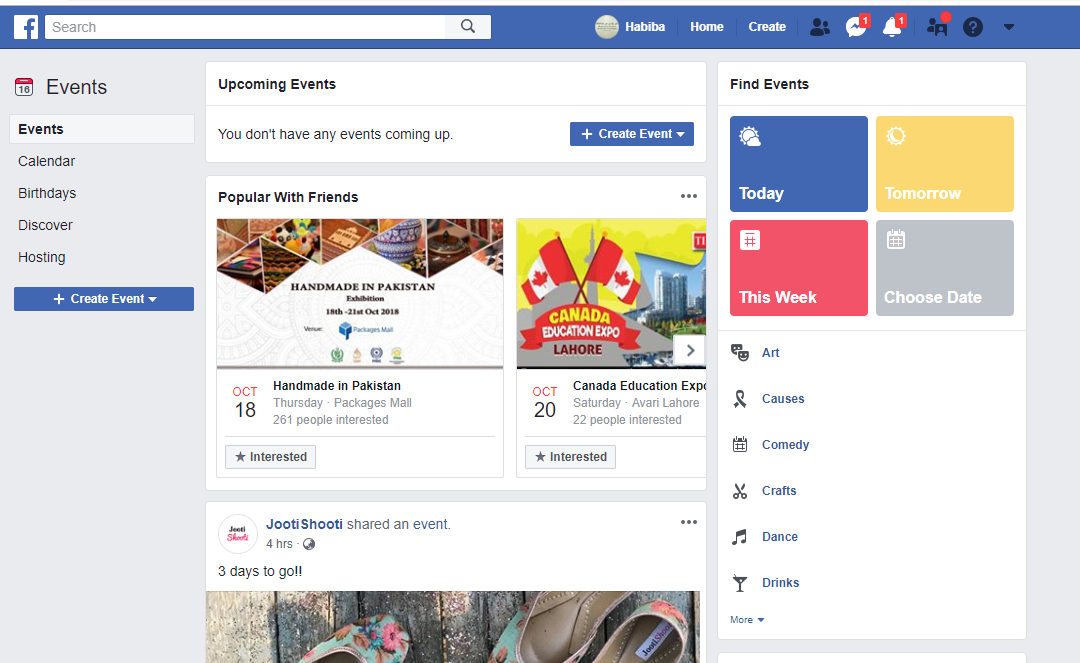Expand the More categories list
The width and height of the screenshot is (1080, 663).
coord(747,620)
